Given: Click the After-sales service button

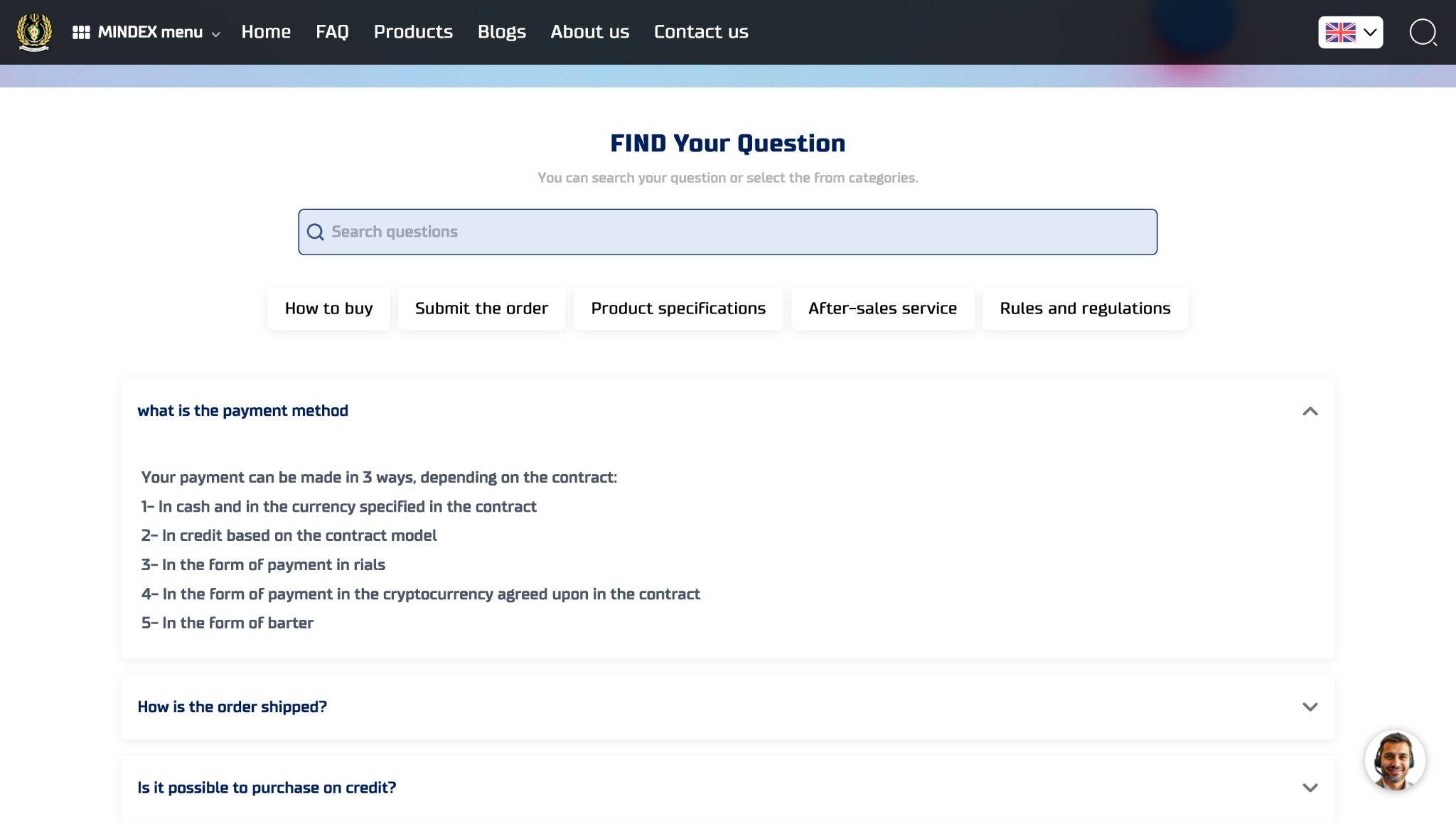Looking at the screenshot, I should click(882, 308).
